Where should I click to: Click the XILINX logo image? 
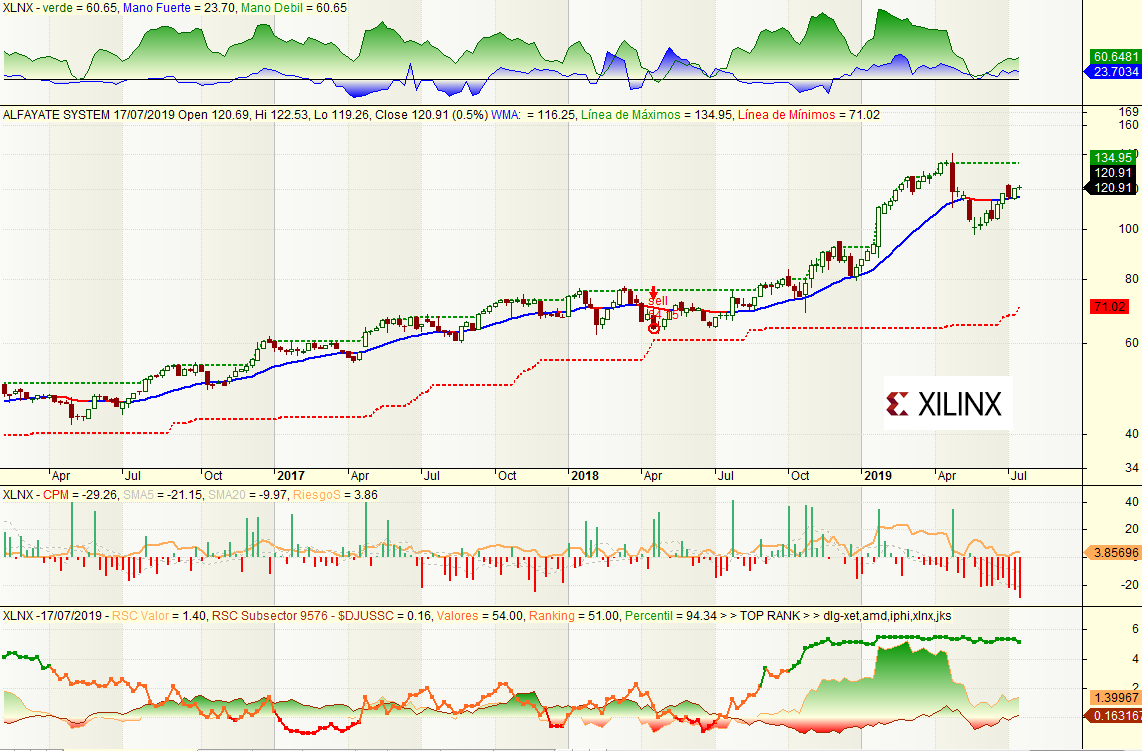pyautogui.click(x=948, y=403)
